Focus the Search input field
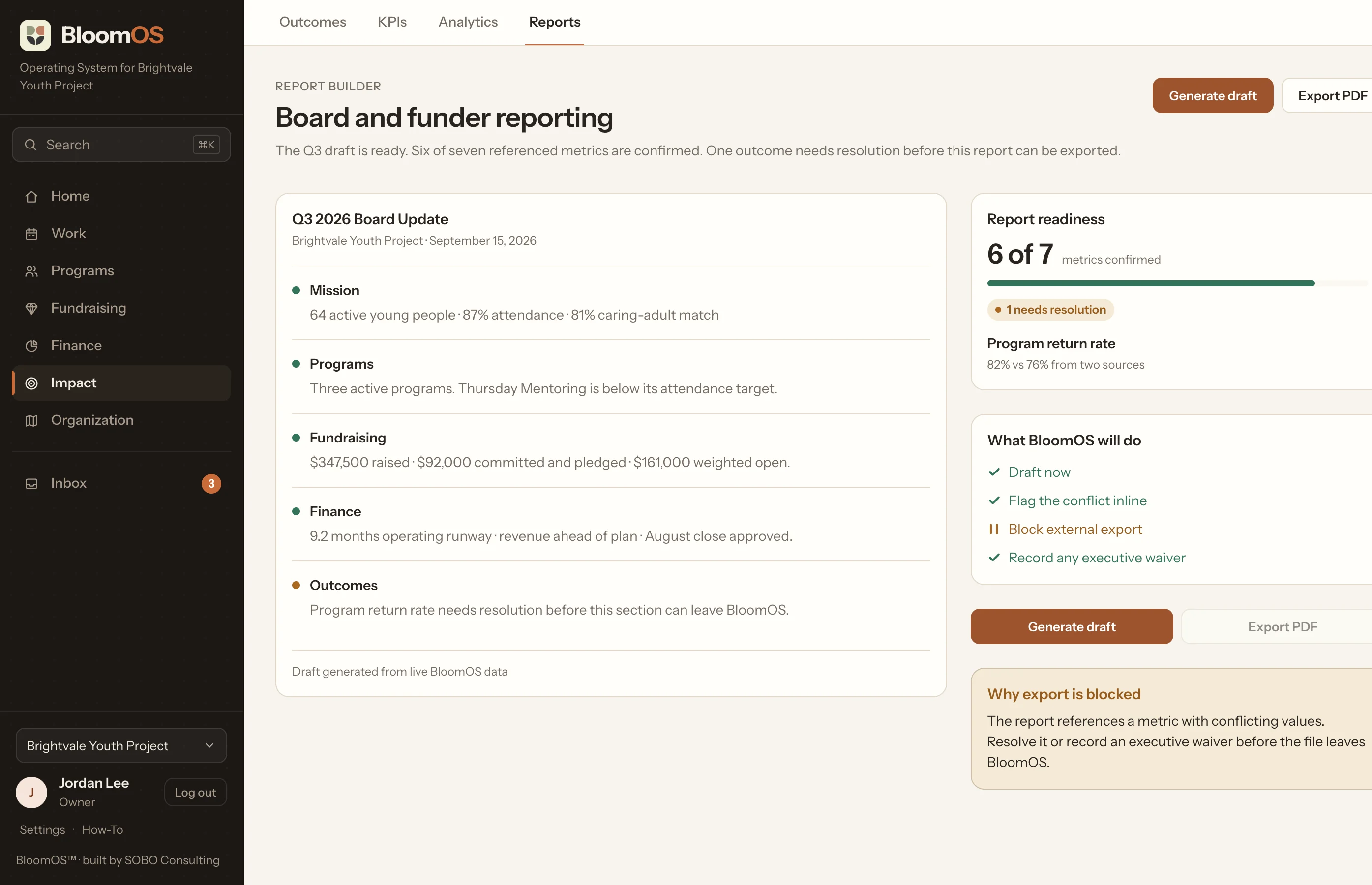The height and width of the screenshot is (885, 1372). tap(121, 145)
